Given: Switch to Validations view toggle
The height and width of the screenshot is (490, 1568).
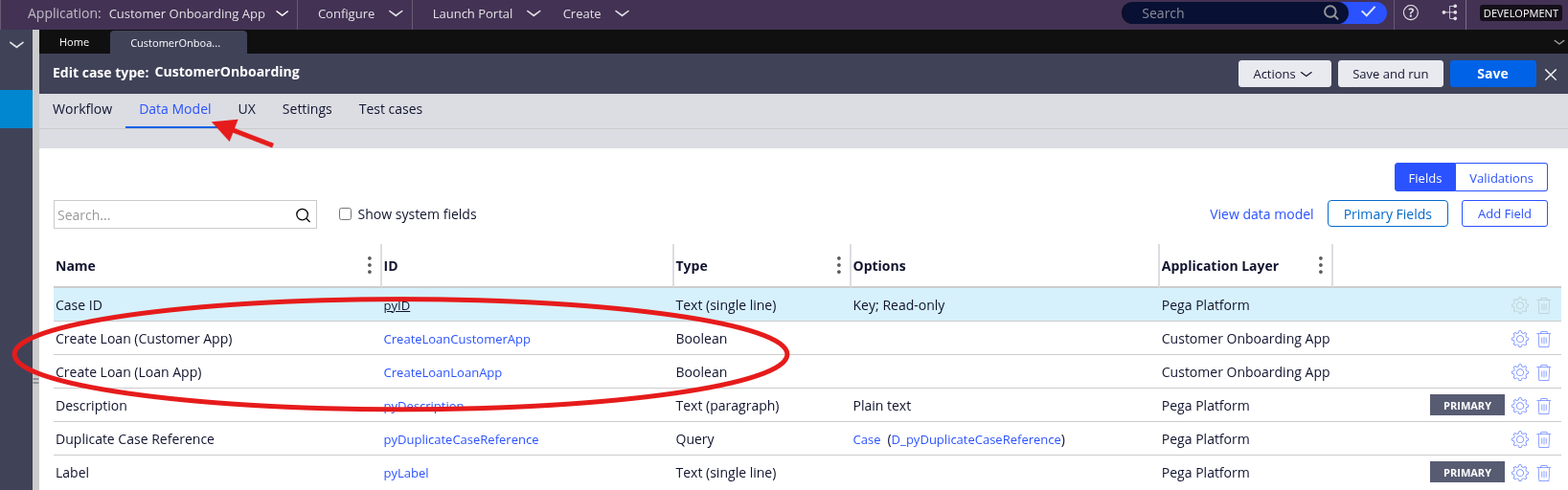Looking at the screenshot, I should pyautogui.click(x=1500, y=178).
